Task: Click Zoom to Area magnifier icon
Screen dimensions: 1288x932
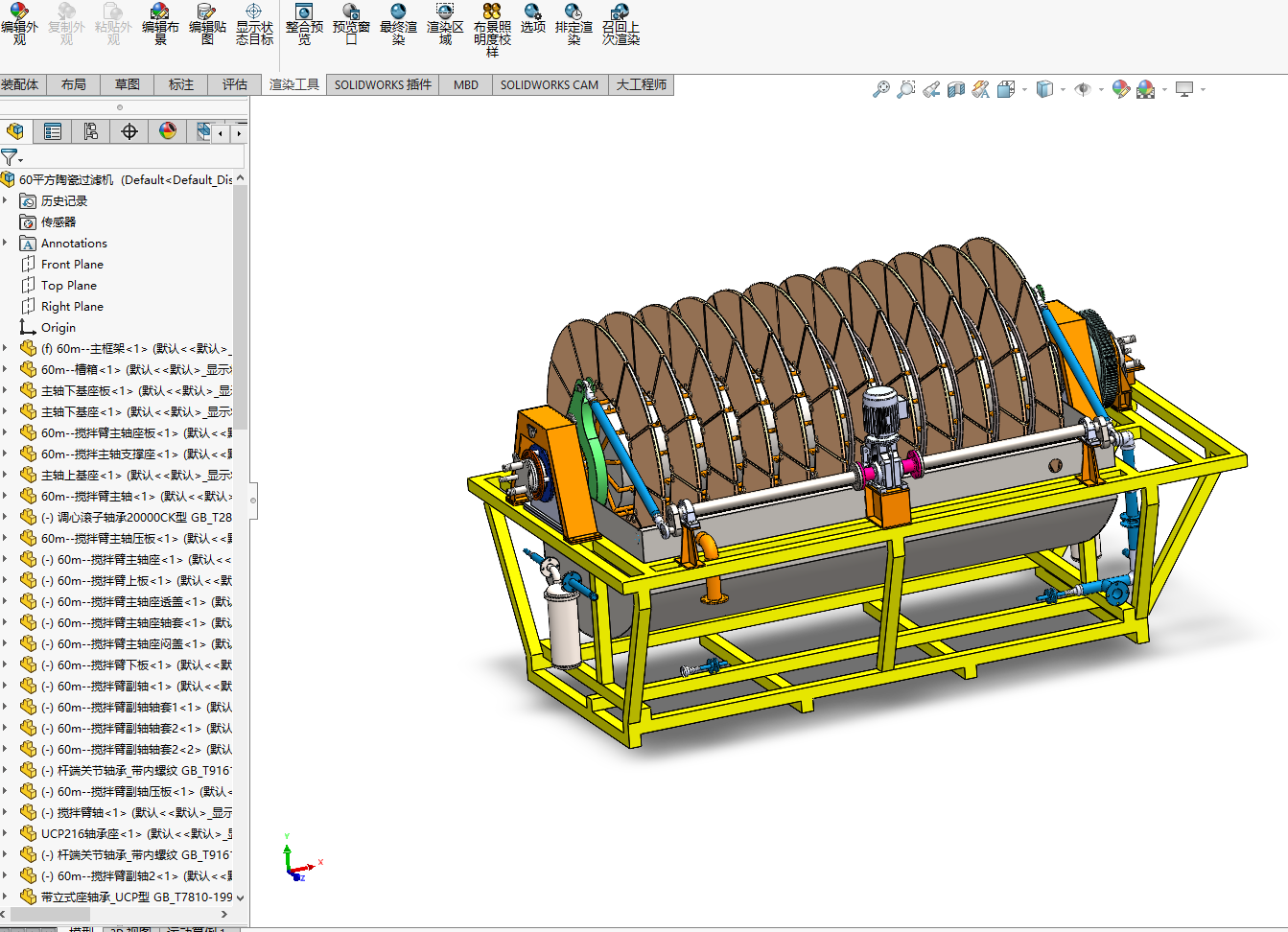Action: tap(905, 89)
